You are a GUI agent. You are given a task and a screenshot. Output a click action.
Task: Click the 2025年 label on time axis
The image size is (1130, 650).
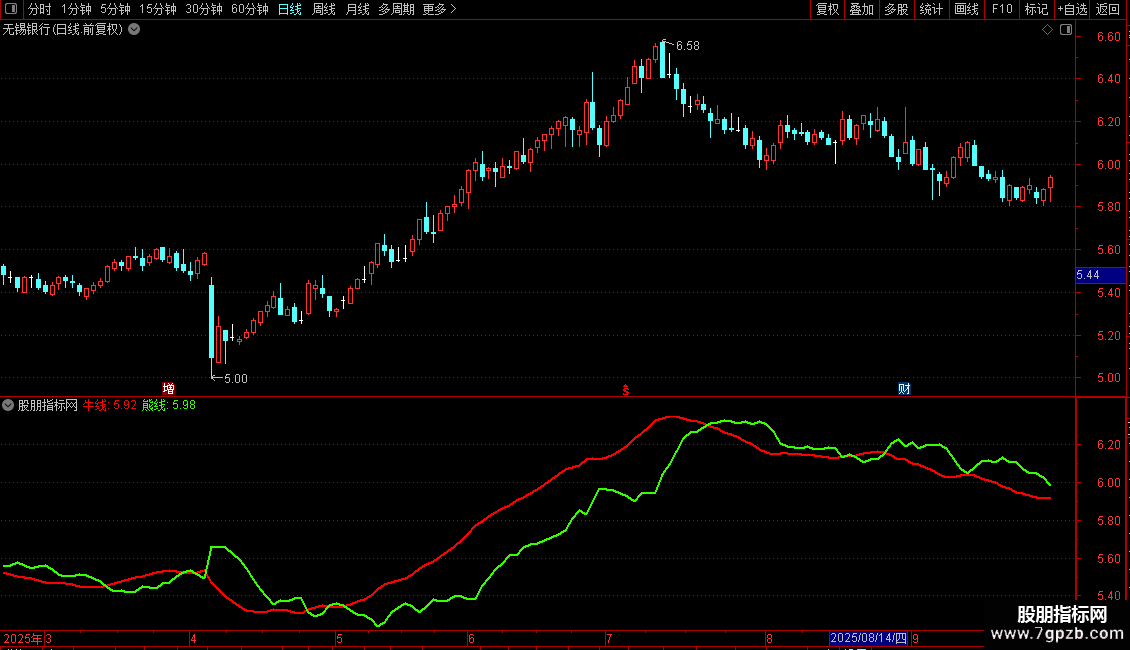23,638
